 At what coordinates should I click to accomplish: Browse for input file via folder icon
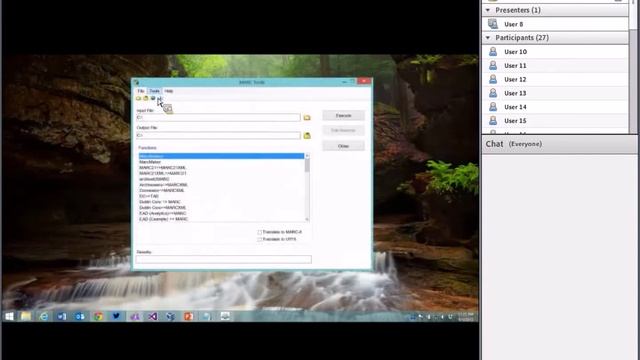pyautogui.click(x=307, y=118)
